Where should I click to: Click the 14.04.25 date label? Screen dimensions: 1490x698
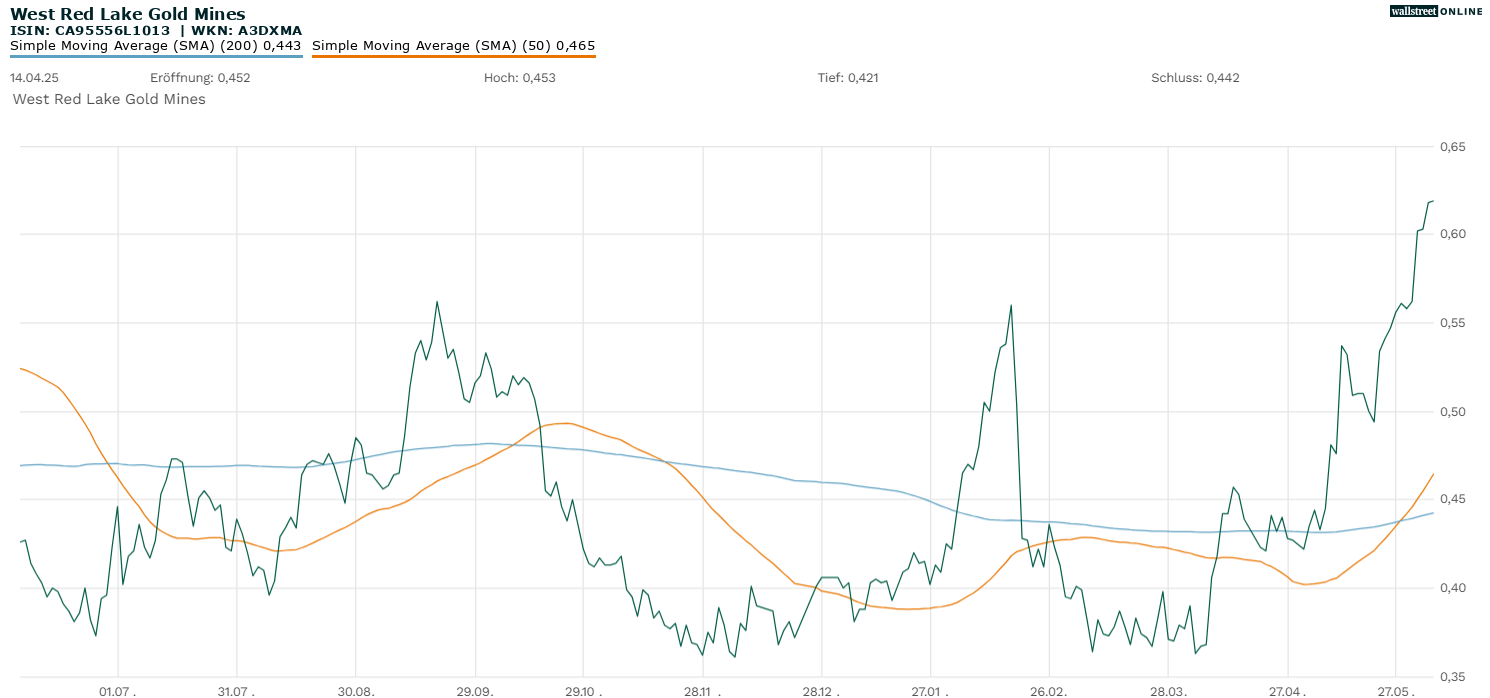tap(33, 78)
